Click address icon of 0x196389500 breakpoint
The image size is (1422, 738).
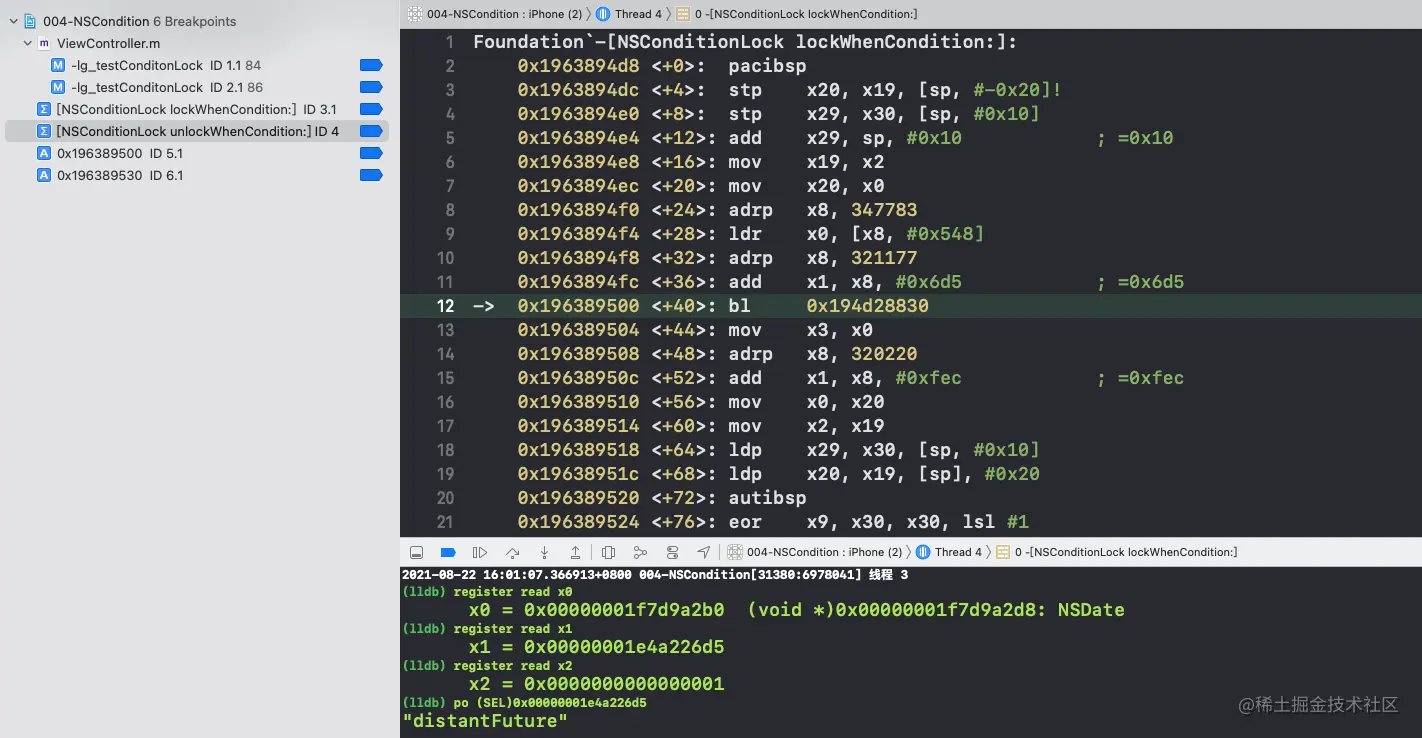[43, 153]
